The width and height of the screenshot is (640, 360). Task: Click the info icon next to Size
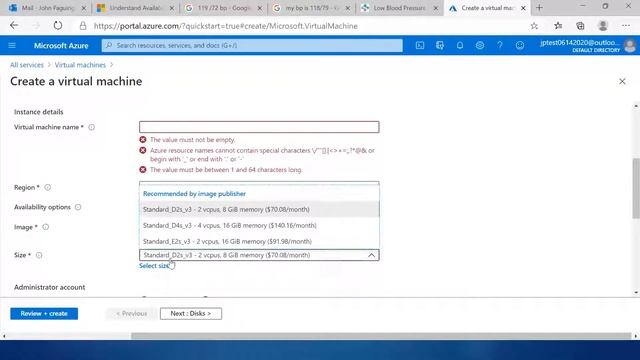pyautogui.click(x=39, y=255)
